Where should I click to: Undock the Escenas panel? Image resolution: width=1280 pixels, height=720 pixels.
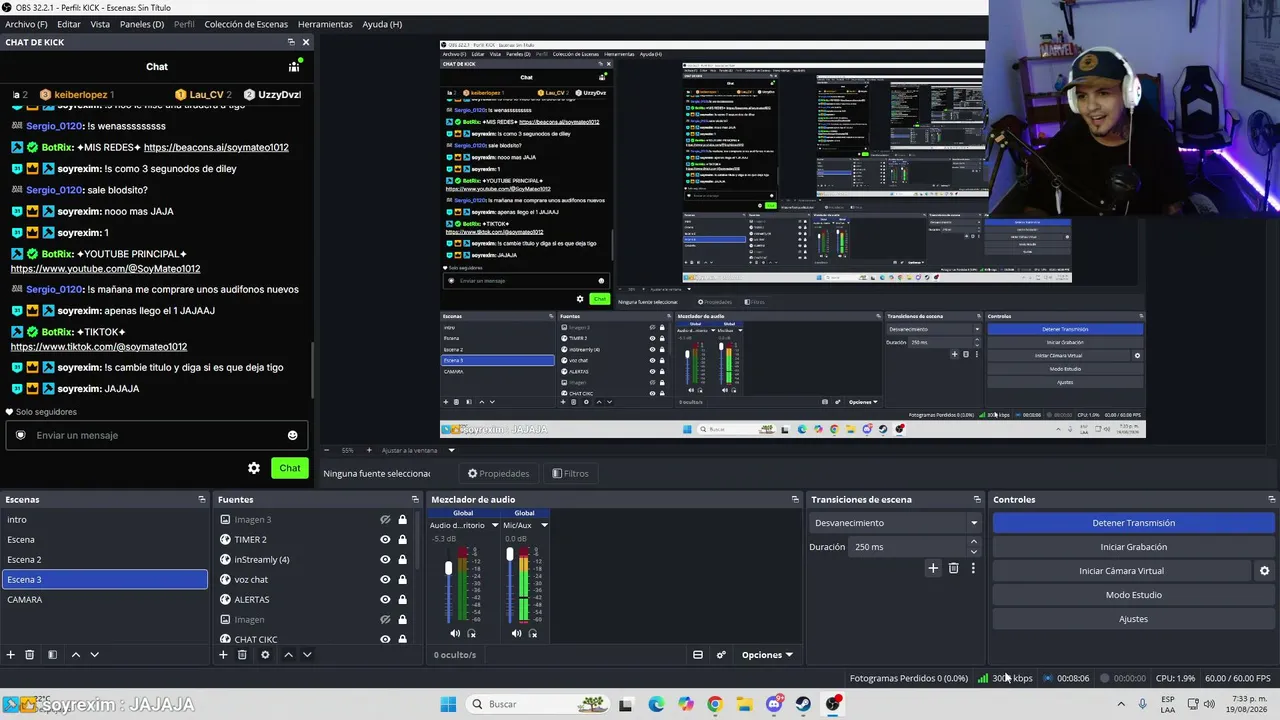pyautogui.click(x=202, y=499)
